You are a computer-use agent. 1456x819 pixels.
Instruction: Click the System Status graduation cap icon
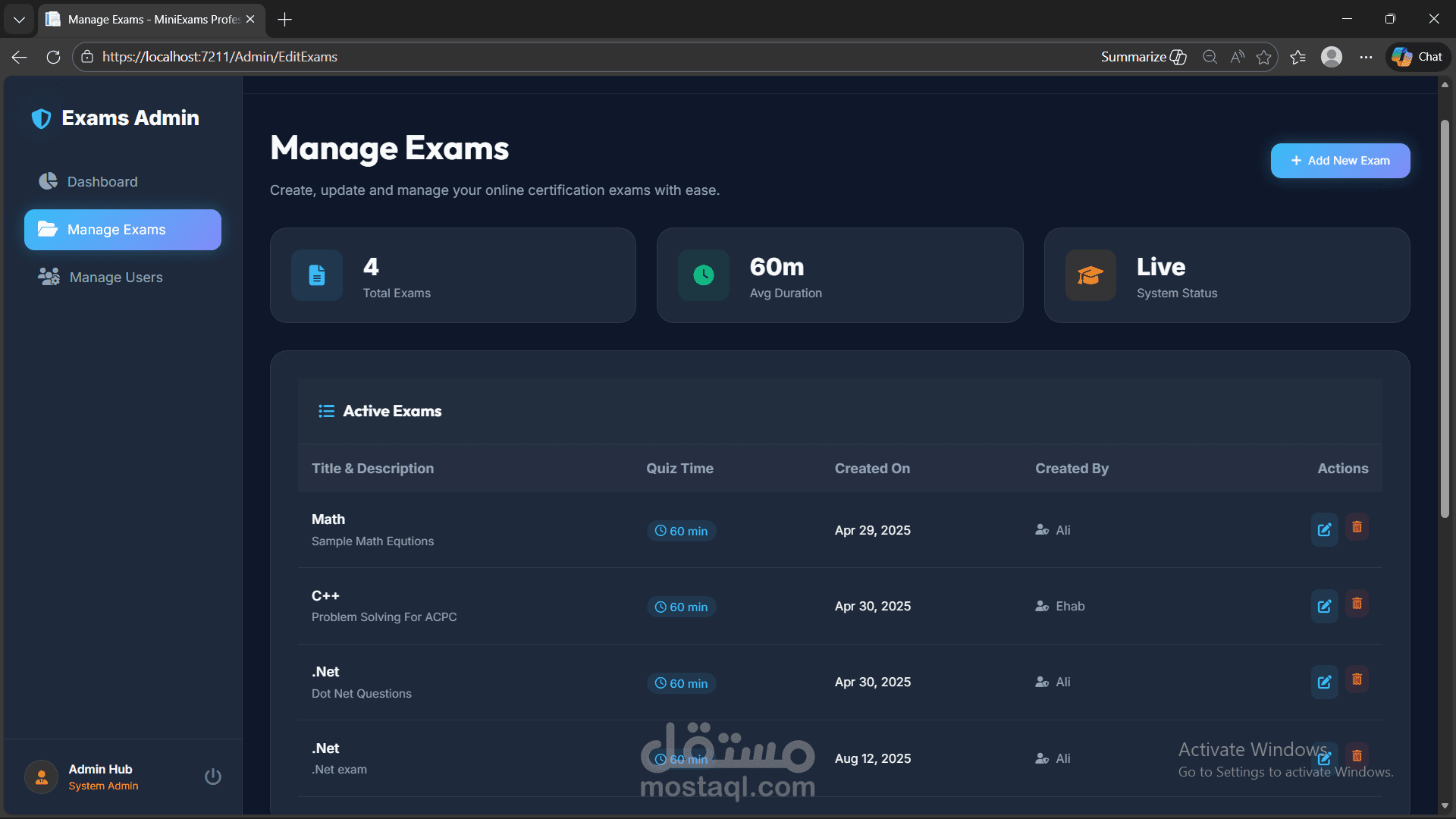[x=1090, y=275]
